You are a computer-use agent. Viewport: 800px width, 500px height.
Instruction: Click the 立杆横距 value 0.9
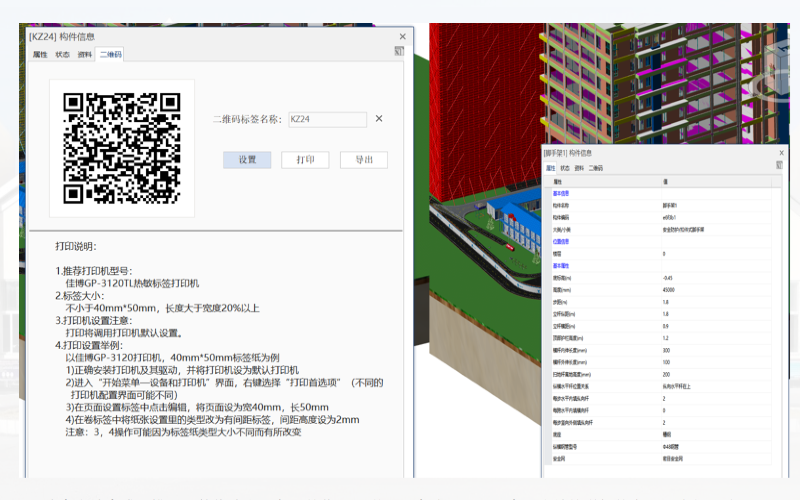[665, 326]
